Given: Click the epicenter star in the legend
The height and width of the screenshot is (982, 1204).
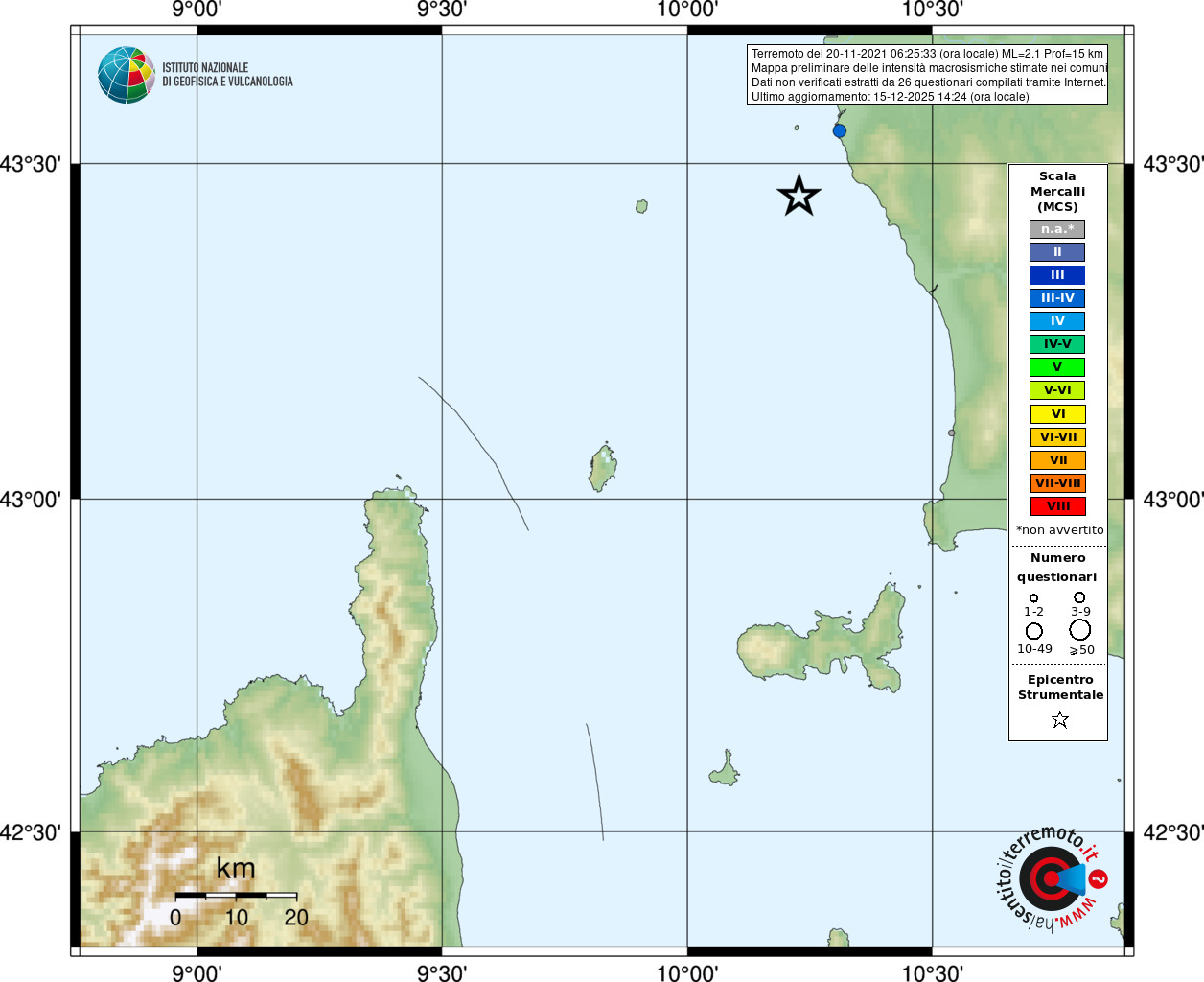Looking at the screenshot, I should point(1059,719).
